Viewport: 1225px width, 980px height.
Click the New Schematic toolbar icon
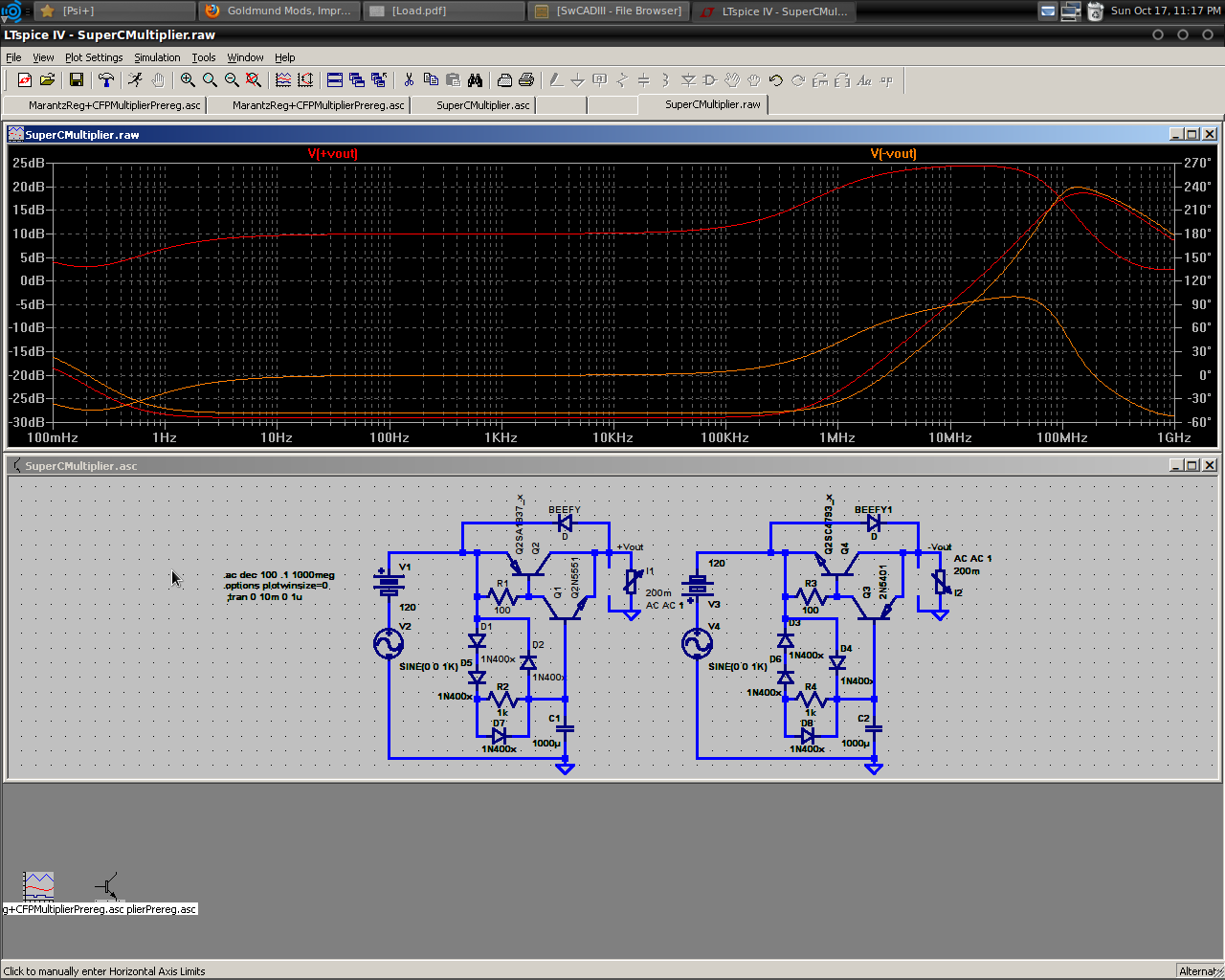(25, 80)
